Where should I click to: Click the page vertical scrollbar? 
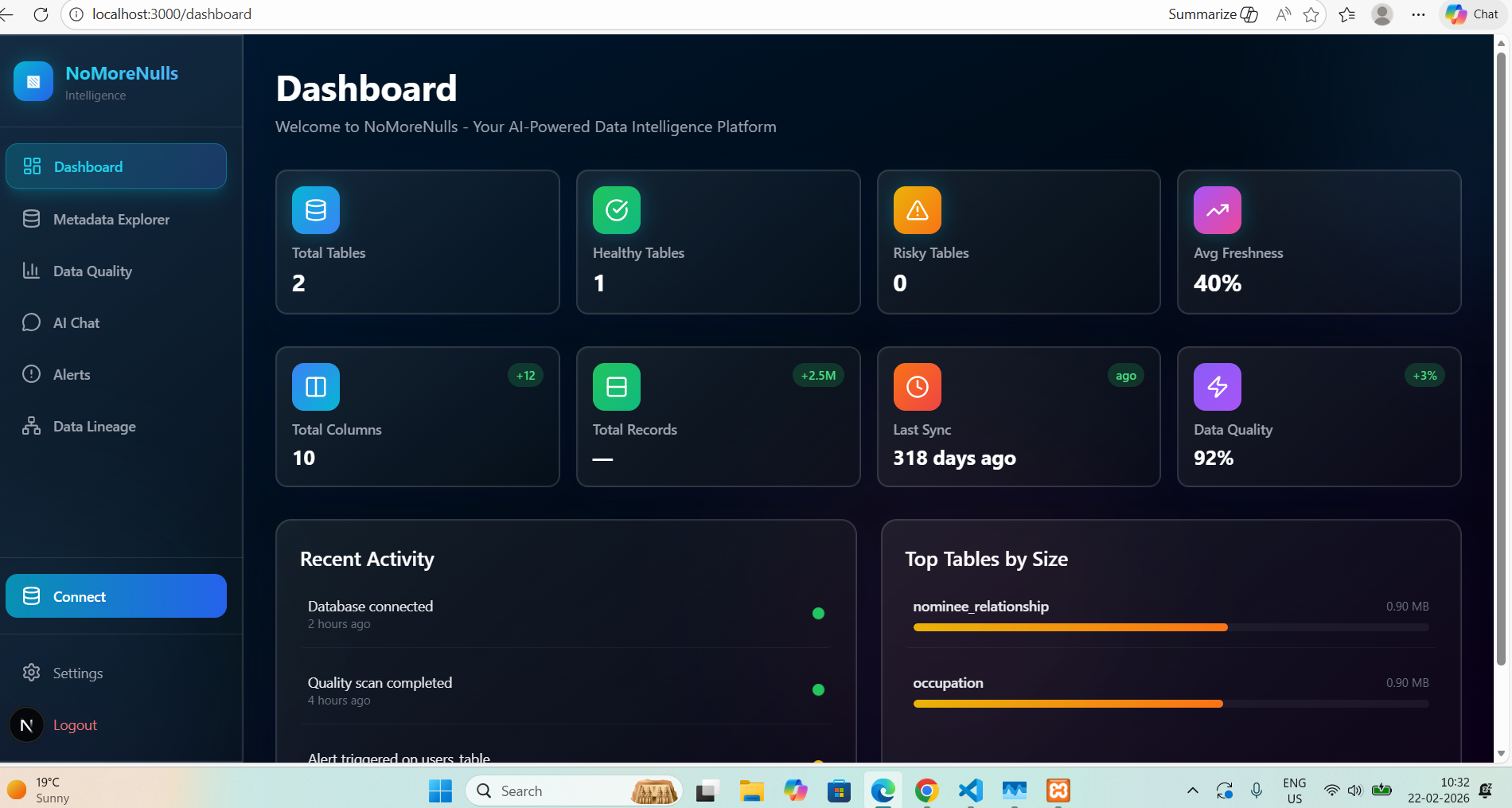[x=1501, y=358]
